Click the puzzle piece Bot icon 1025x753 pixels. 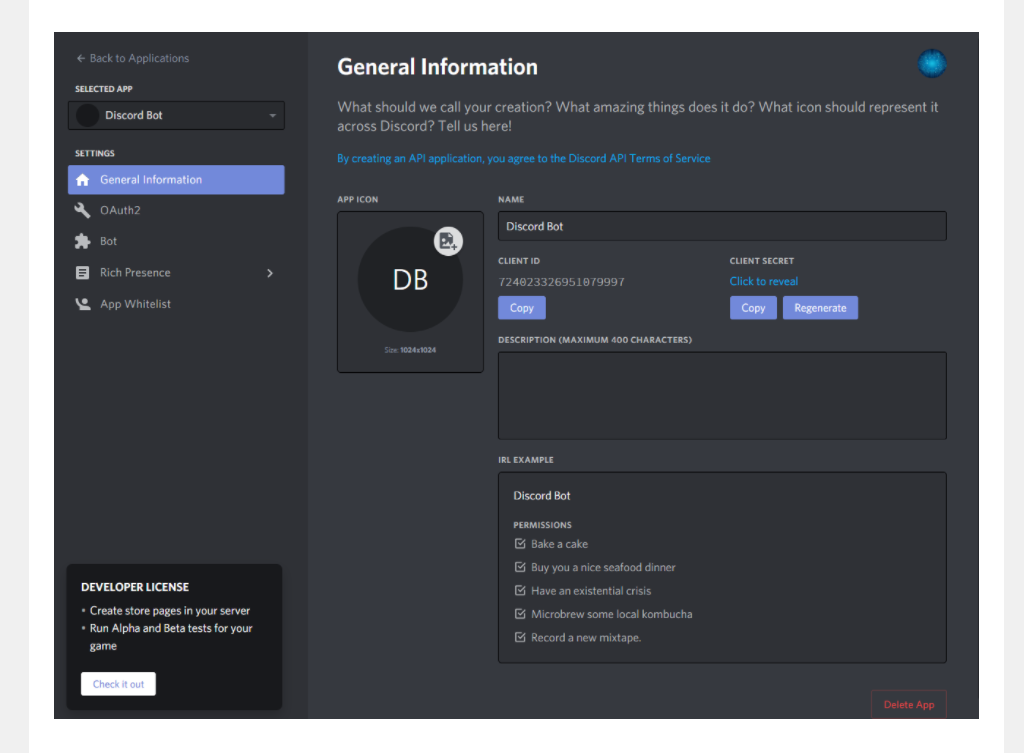pos(82,242)
